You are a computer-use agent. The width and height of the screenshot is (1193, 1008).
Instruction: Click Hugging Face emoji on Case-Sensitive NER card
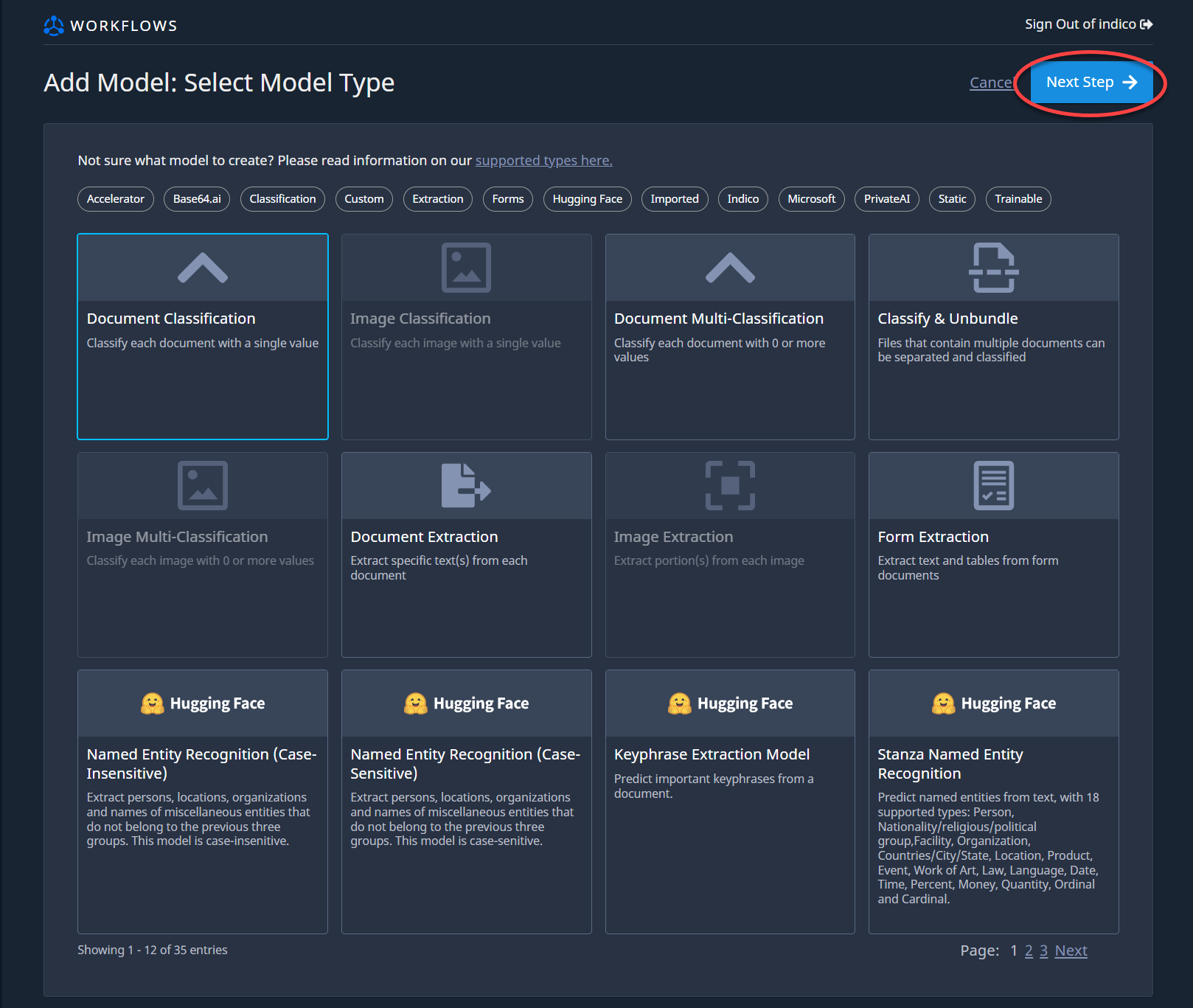416,703
